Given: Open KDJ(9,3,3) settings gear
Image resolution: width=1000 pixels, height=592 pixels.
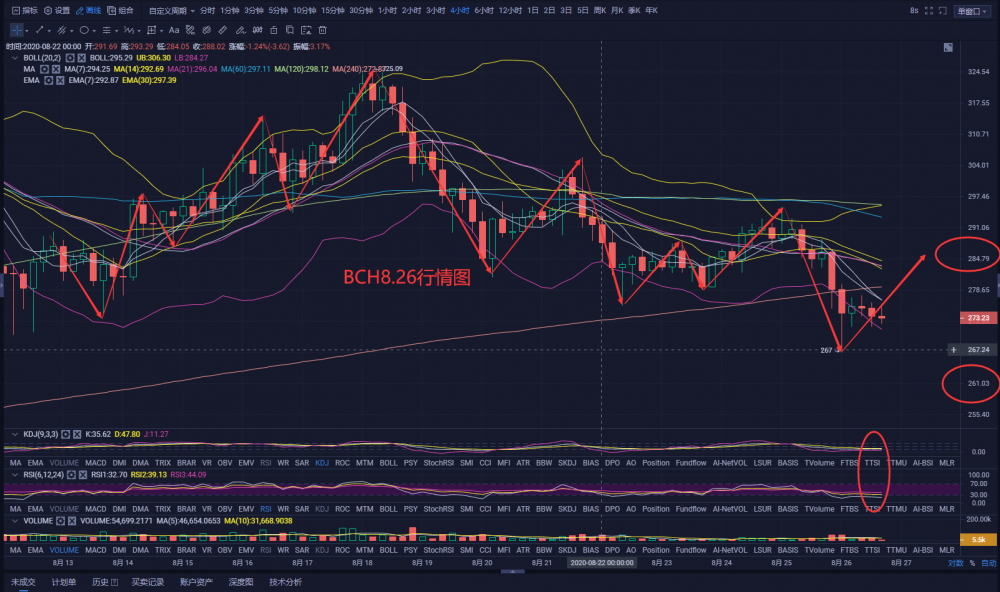Looking at the screenshot, I should point(66,434).
